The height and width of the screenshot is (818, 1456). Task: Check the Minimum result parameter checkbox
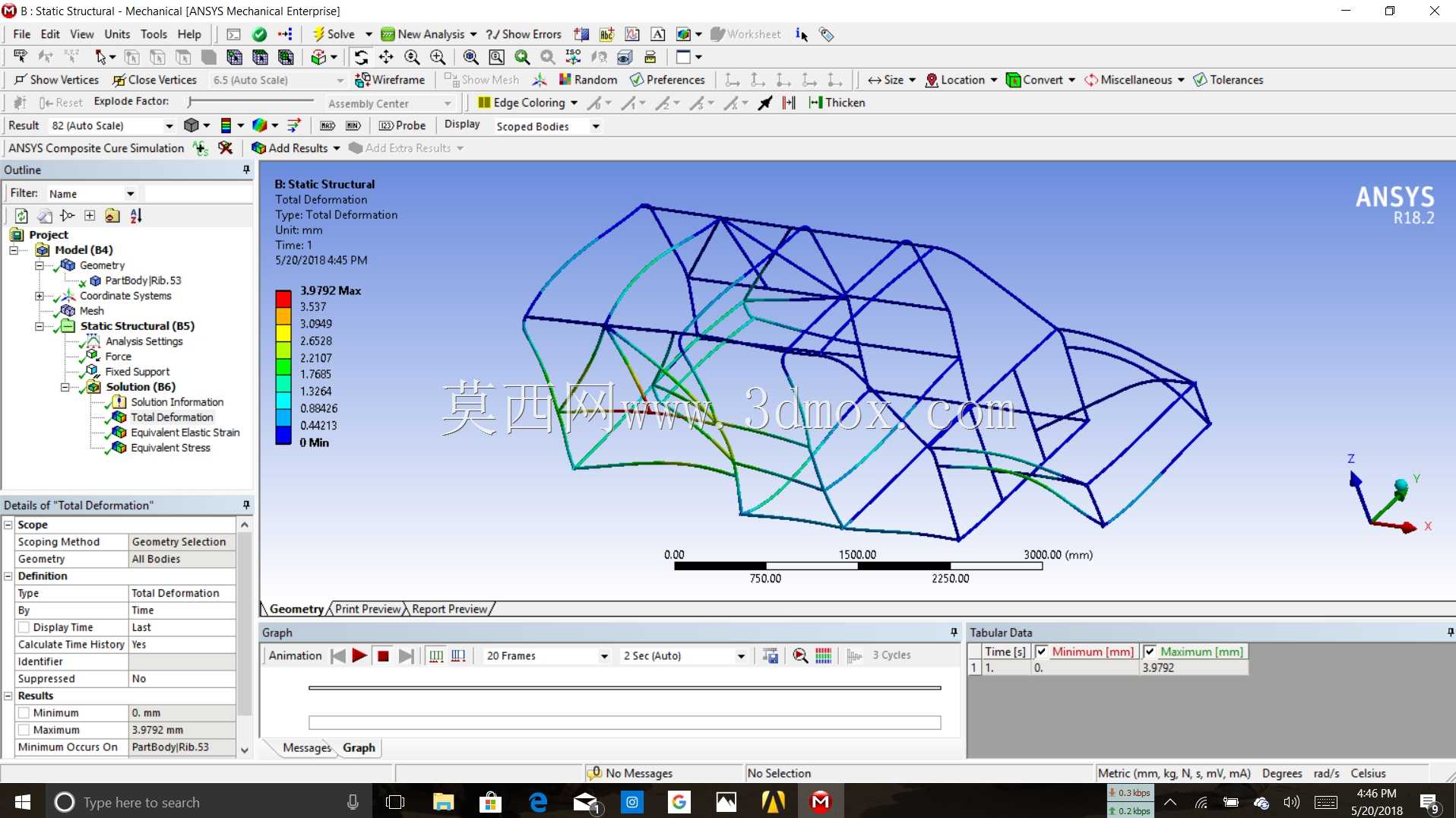24,713
